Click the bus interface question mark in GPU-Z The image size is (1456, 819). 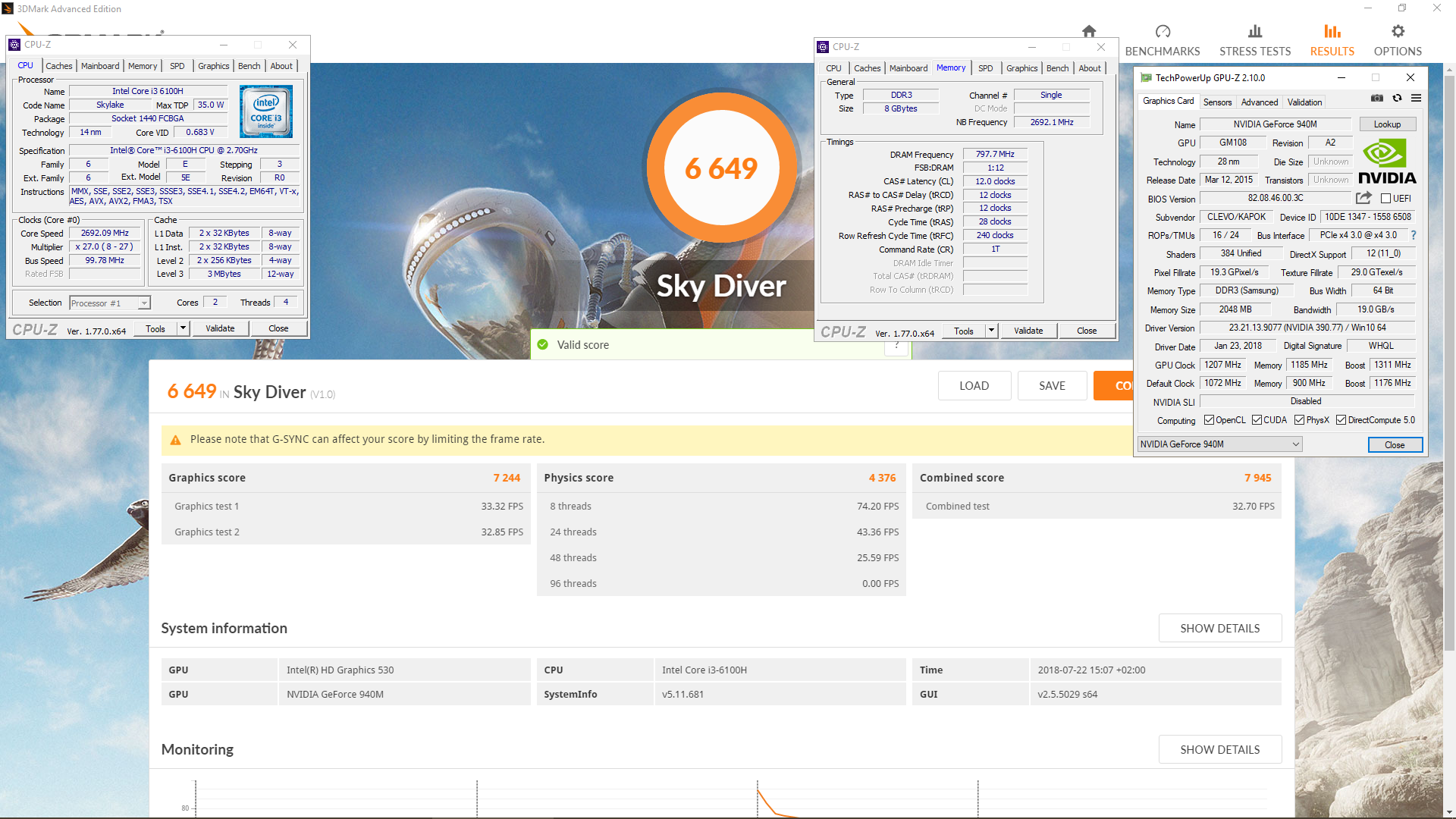pyautogui.click(x=1414, y=236)
